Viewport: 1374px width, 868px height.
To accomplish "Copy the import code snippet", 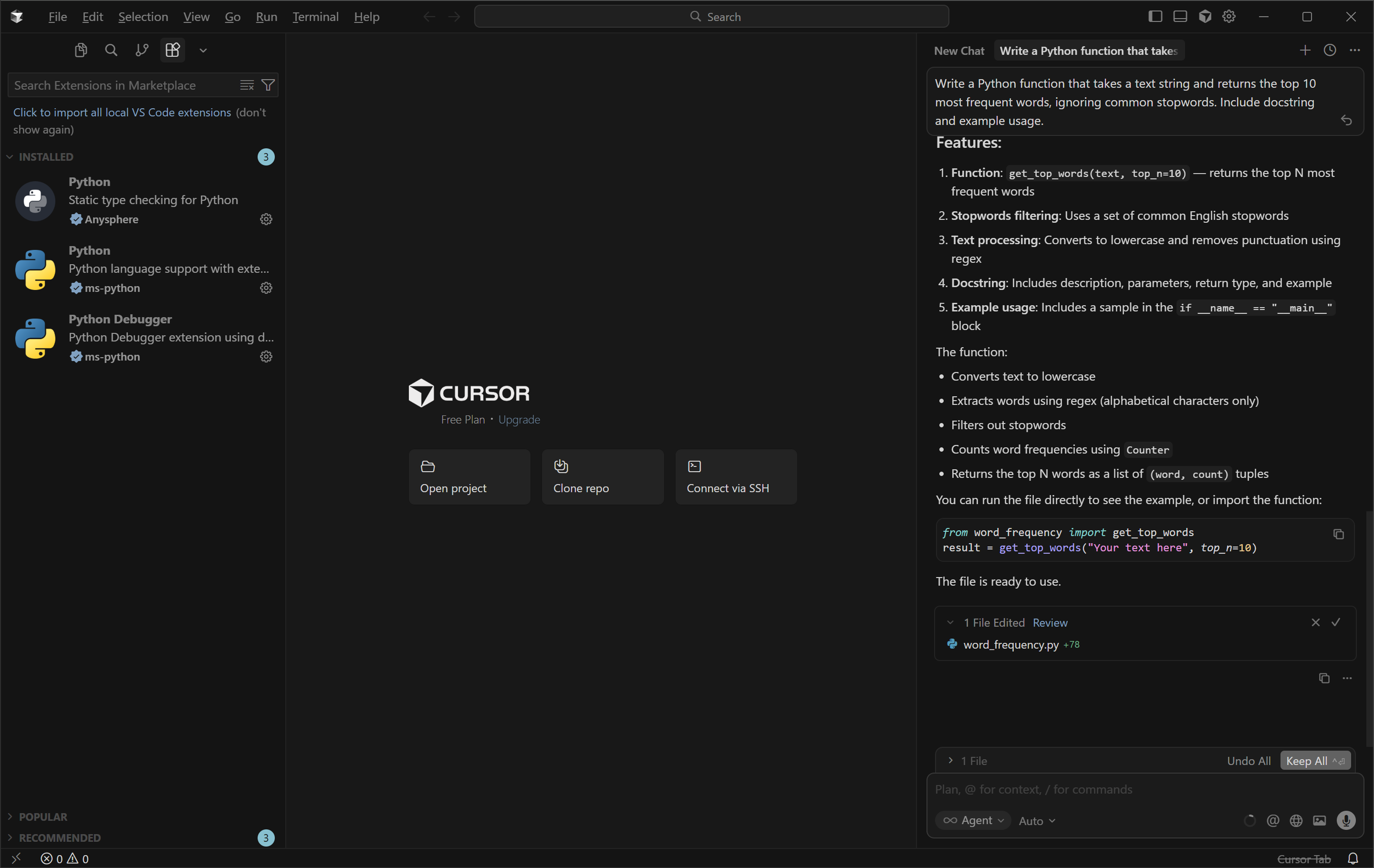I will 1339,534.
